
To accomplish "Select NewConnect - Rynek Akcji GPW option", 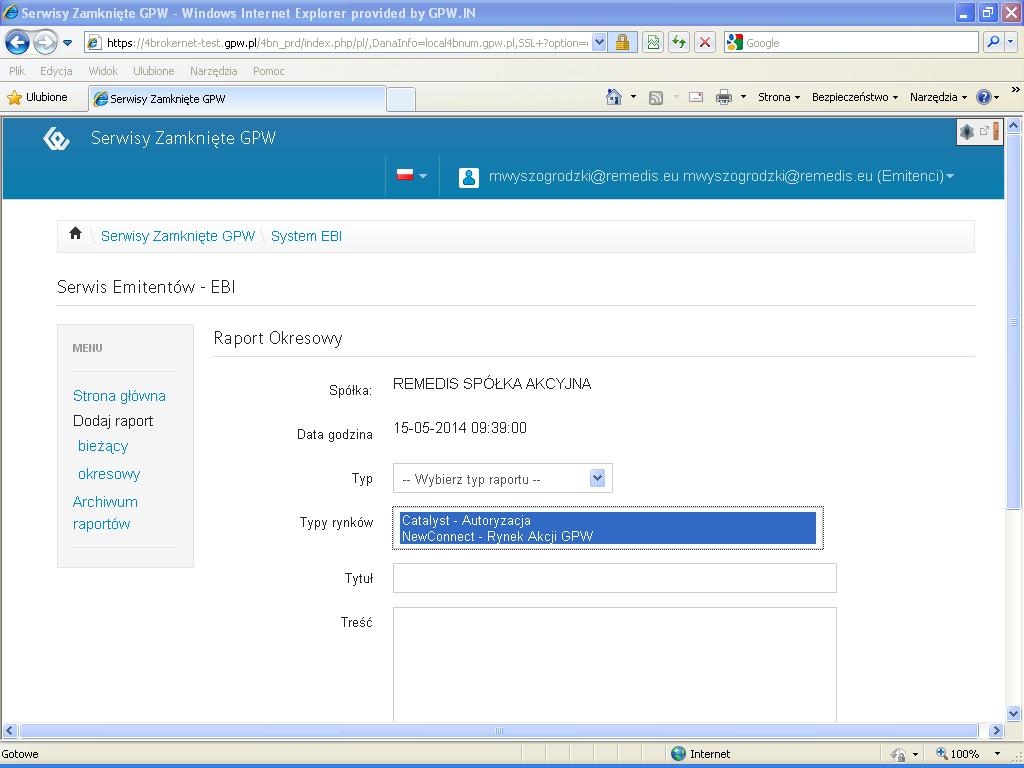I will pyautogui.click(x=607, y=536).
